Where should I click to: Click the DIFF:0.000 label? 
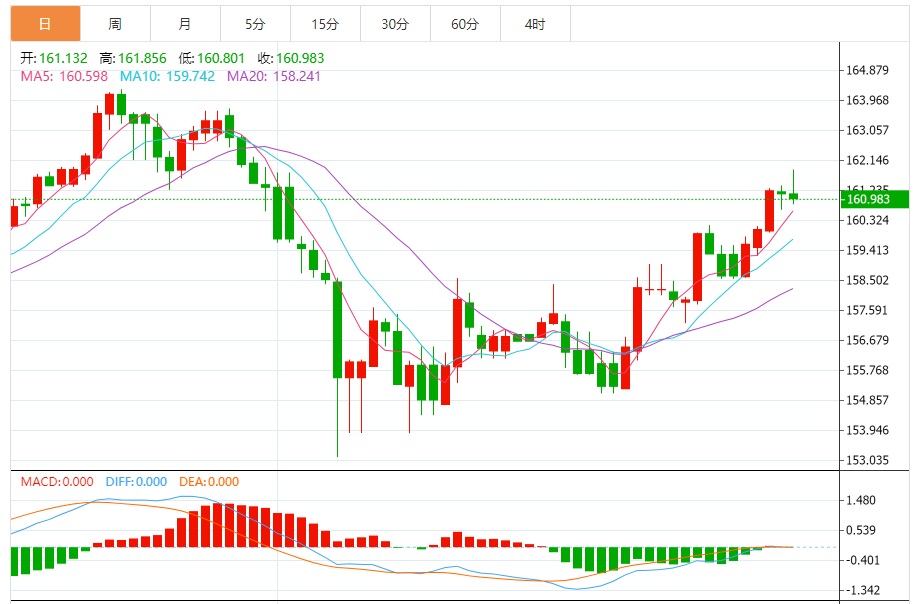(136, 482)
